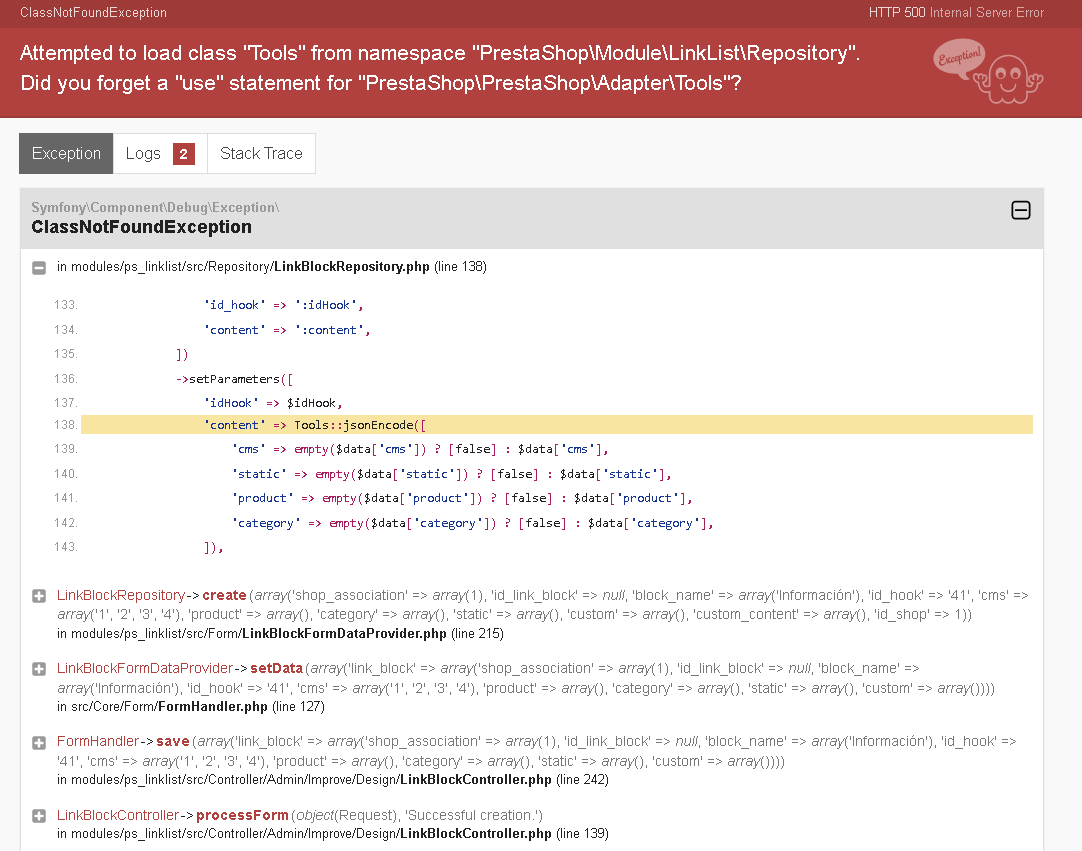Click code line 141 product entry
Viewport: 1082px width, 851px height.
(462, 498)
